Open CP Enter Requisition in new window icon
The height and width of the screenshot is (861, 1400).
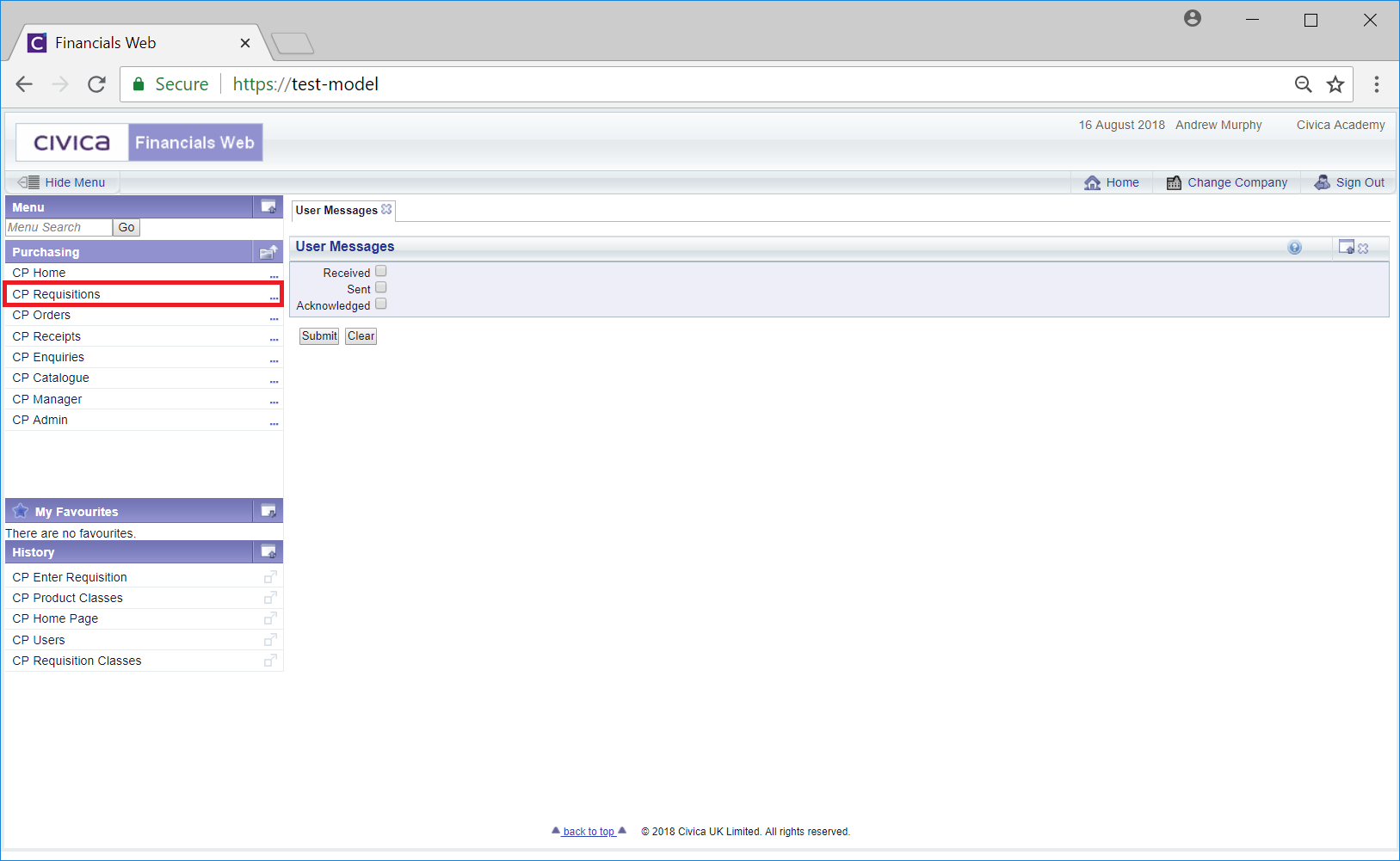coord(270,577)
